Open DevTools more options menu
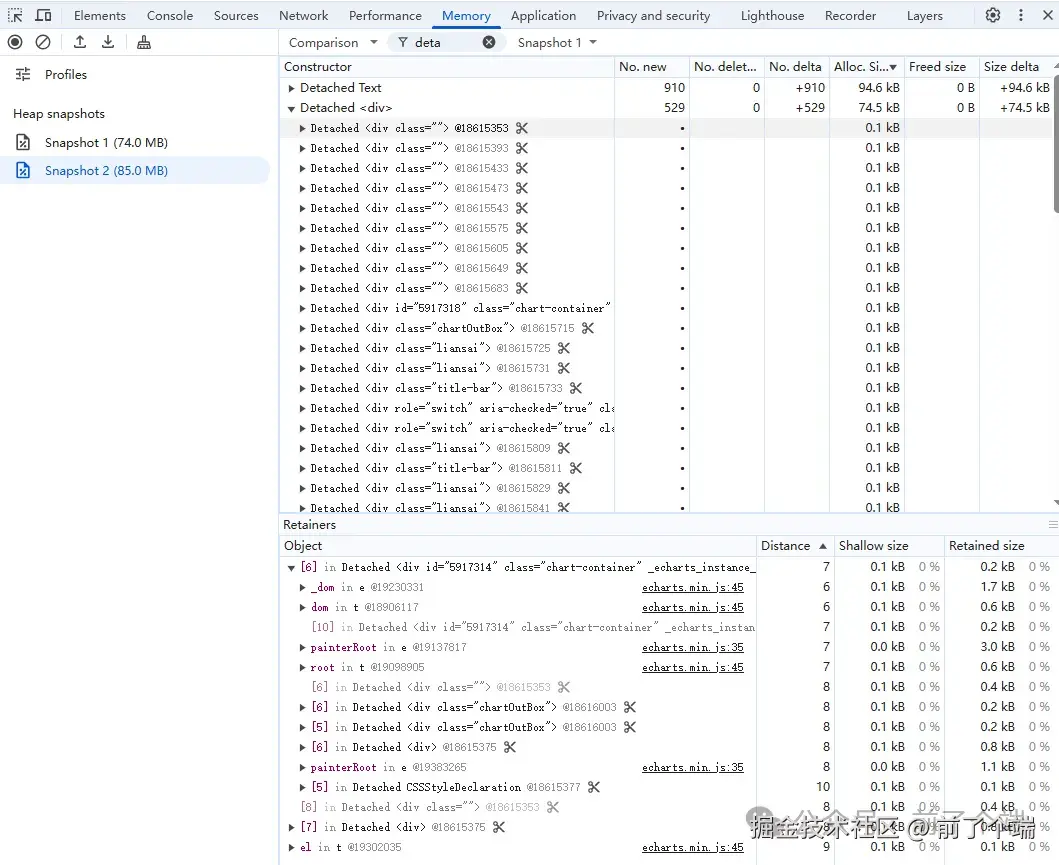 (x=1021, y=15)
